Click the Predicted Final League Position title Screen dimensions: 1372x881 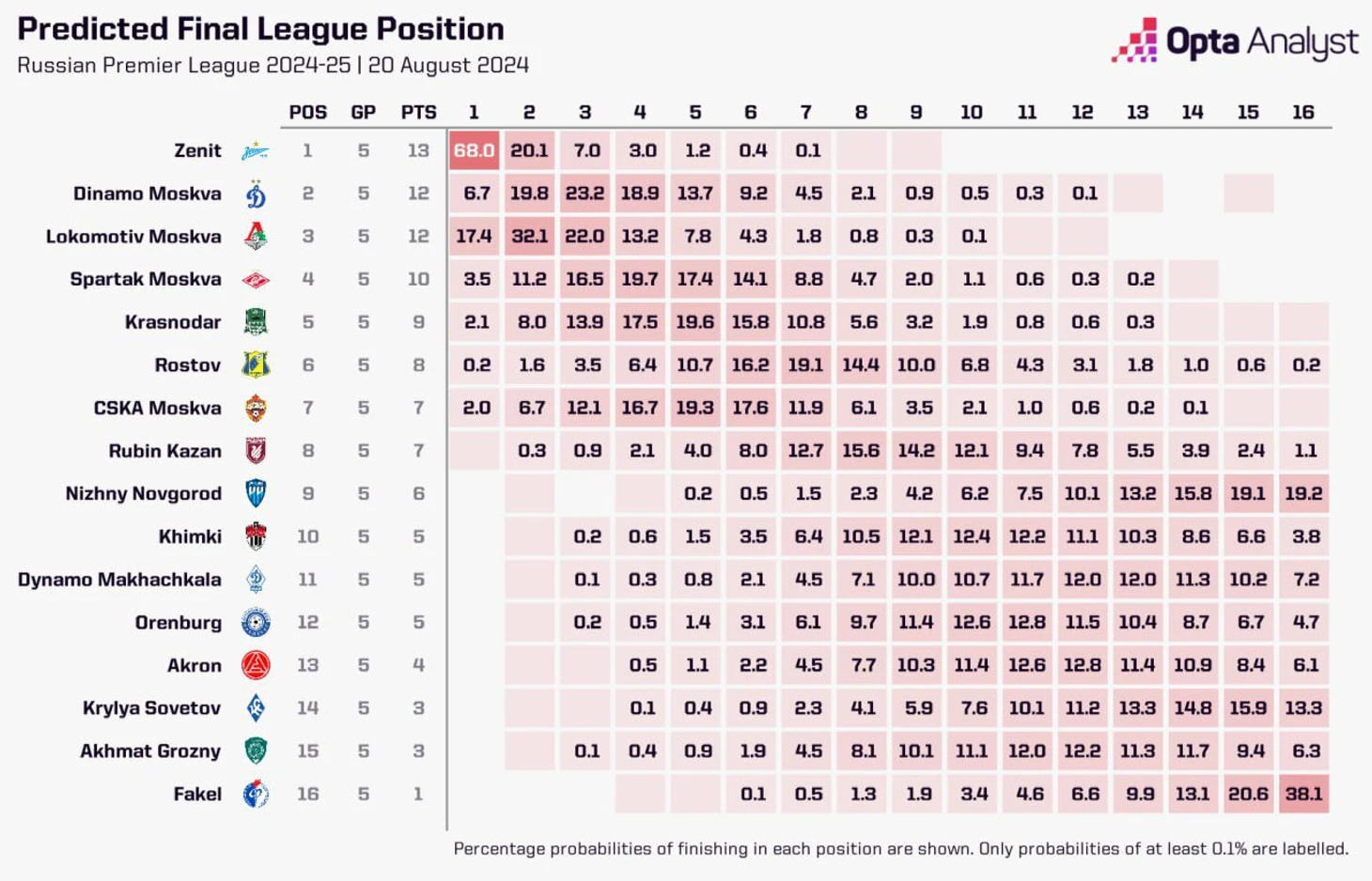(x=261, y=29)
